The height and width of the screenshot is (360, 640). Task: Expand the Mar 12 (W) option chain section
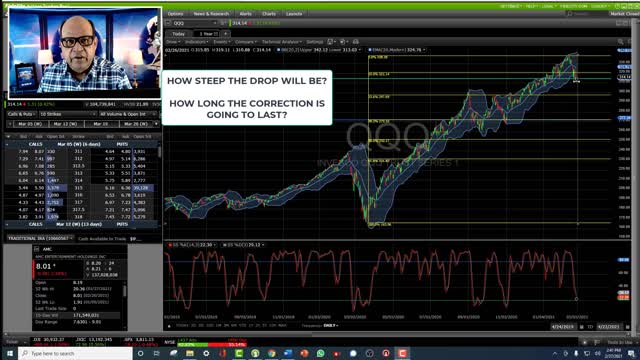click(x=7, y=224)
